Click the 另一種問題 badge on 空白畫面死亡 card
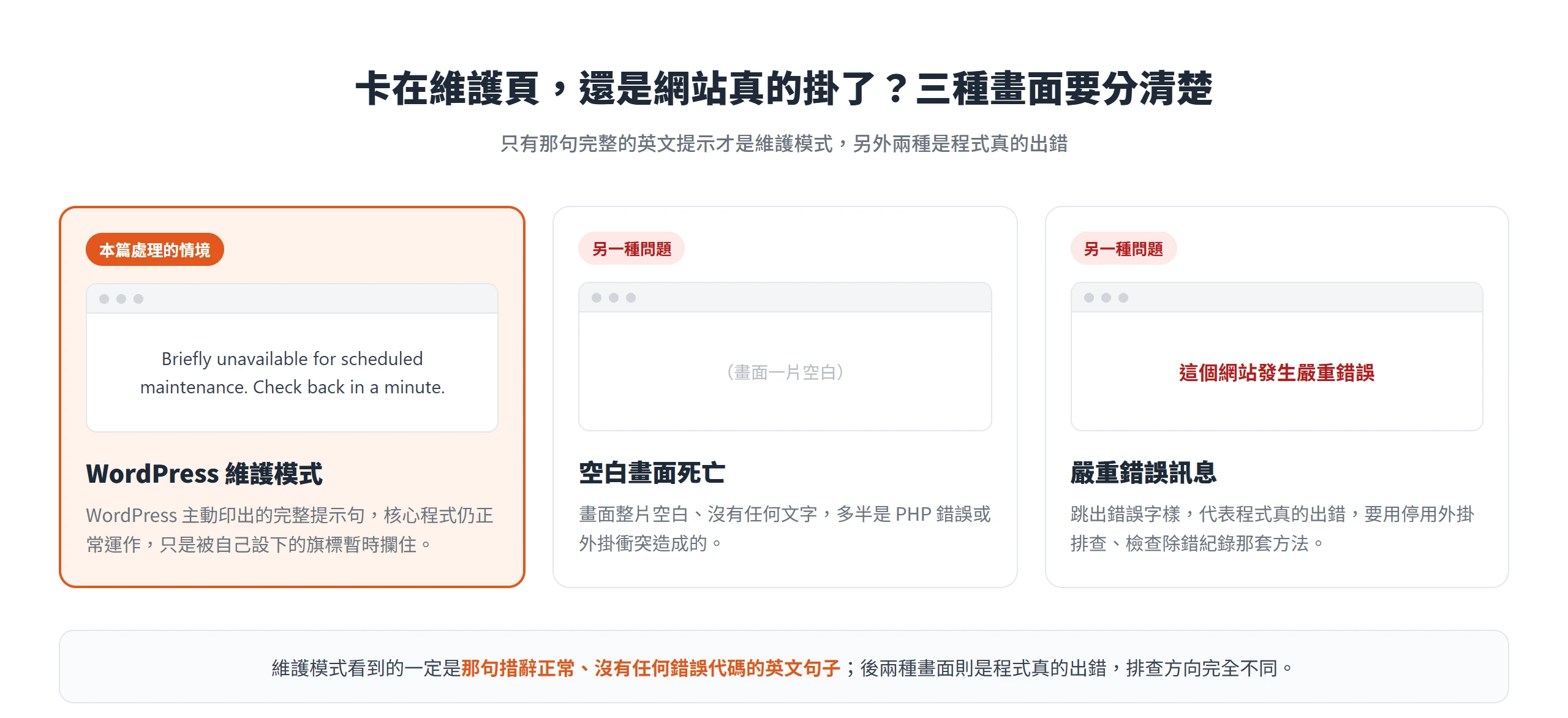This screenshot has width=1568, height=718. (x=631, y=248)
